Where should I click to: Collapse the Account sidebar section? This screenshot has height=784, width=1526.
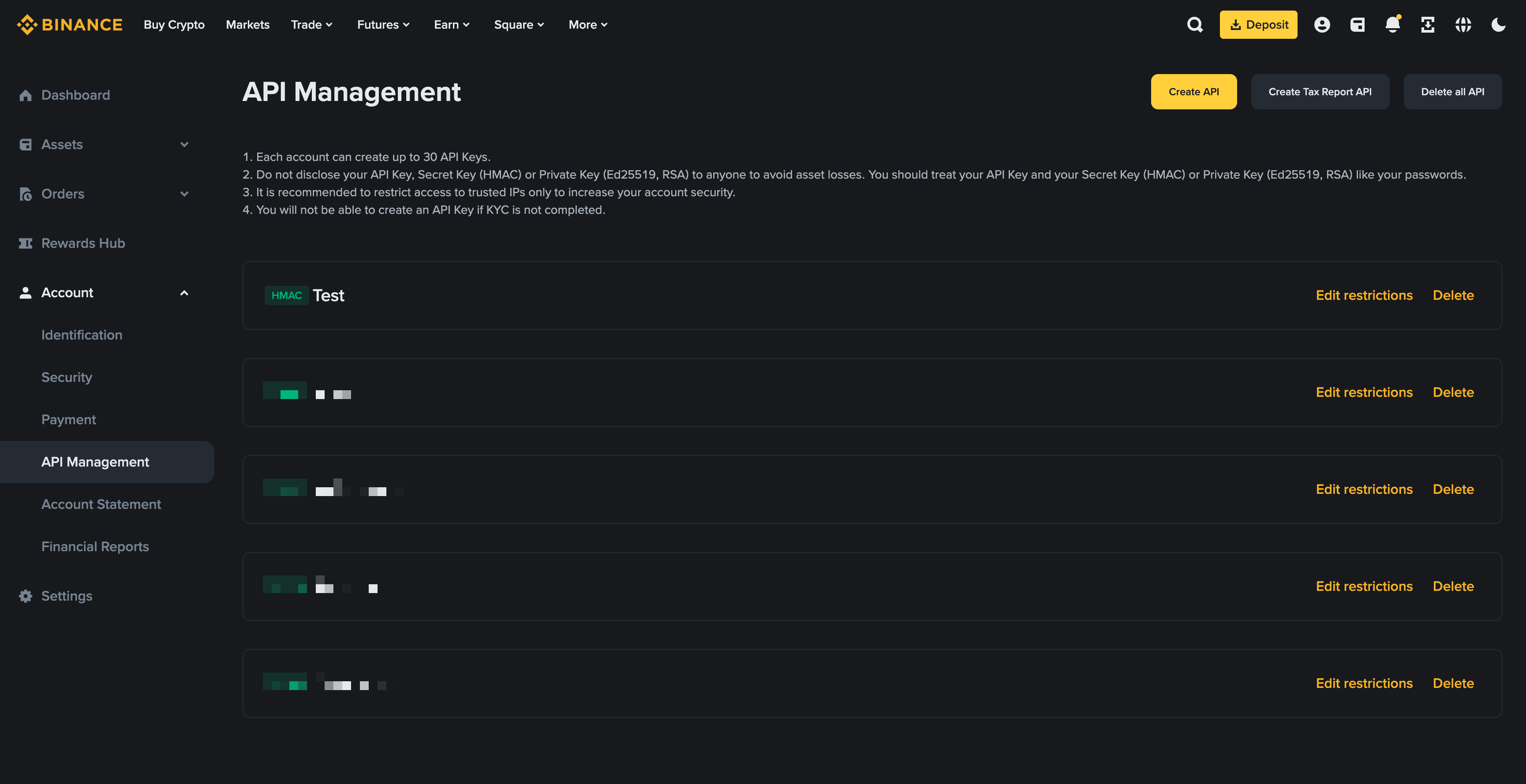(184, 292)
